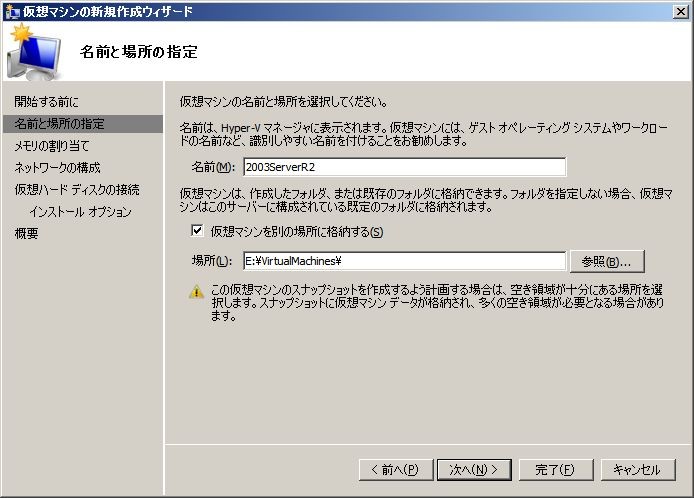Click the 名前(M): label
The image size is (694, 498).
pos(213,167)
